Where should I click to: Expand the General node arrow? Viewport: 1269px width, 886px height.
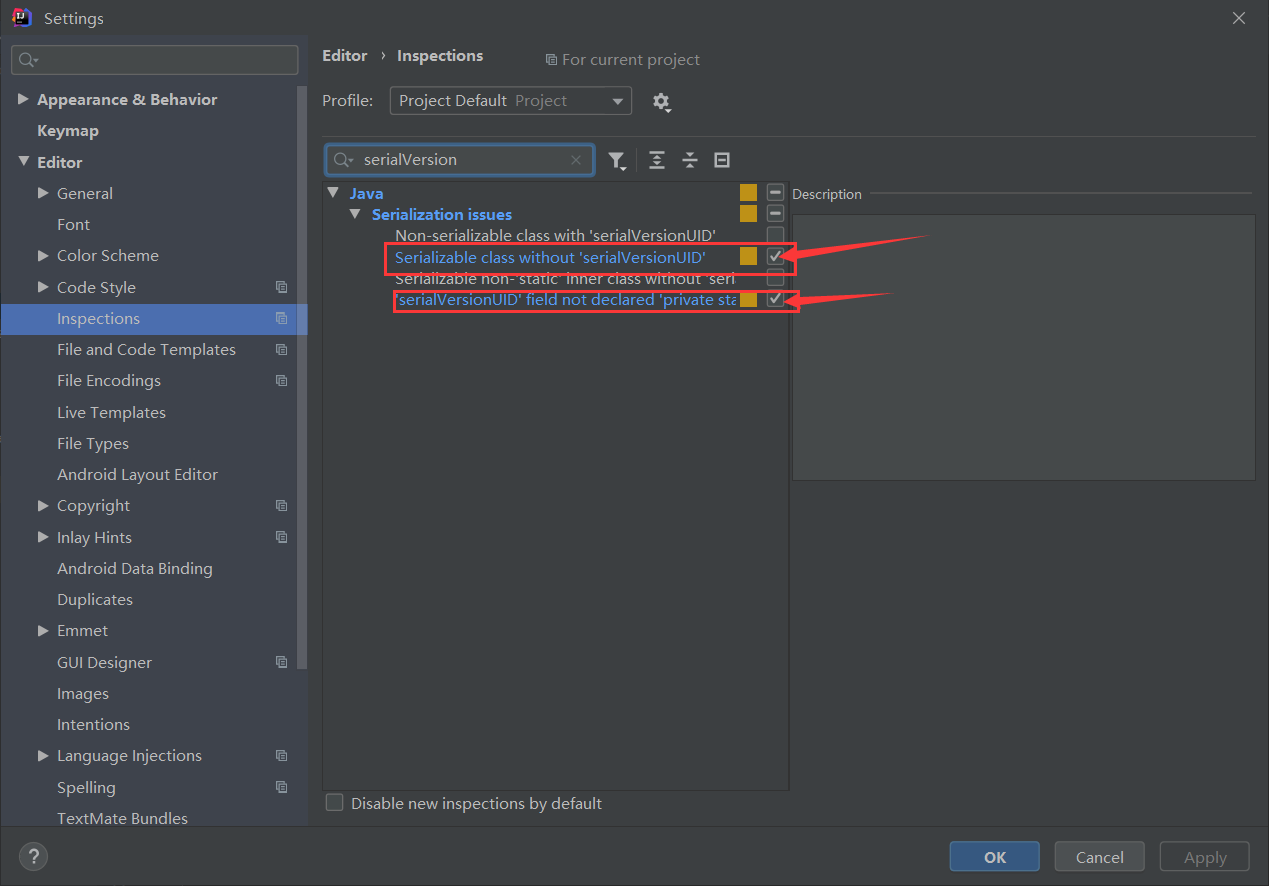43,193
